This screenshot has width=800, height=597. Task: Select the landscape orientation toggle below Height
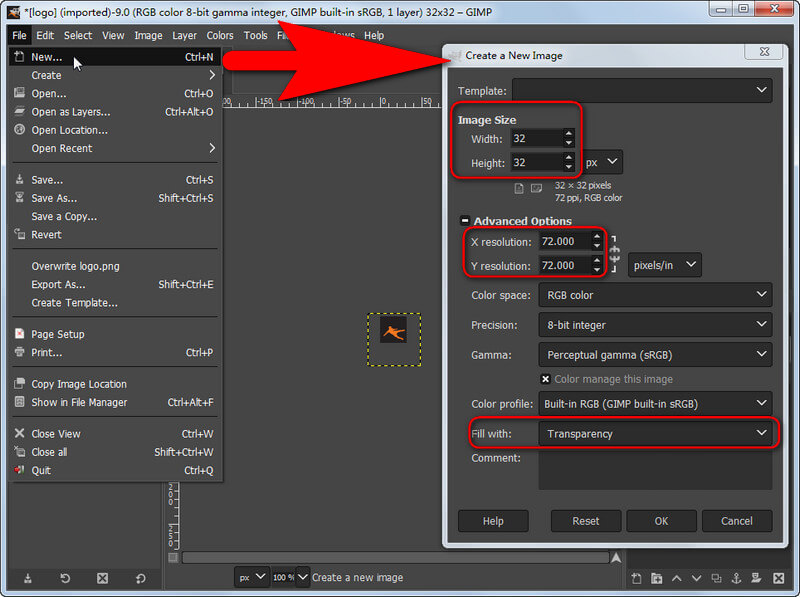pos(536,188)
